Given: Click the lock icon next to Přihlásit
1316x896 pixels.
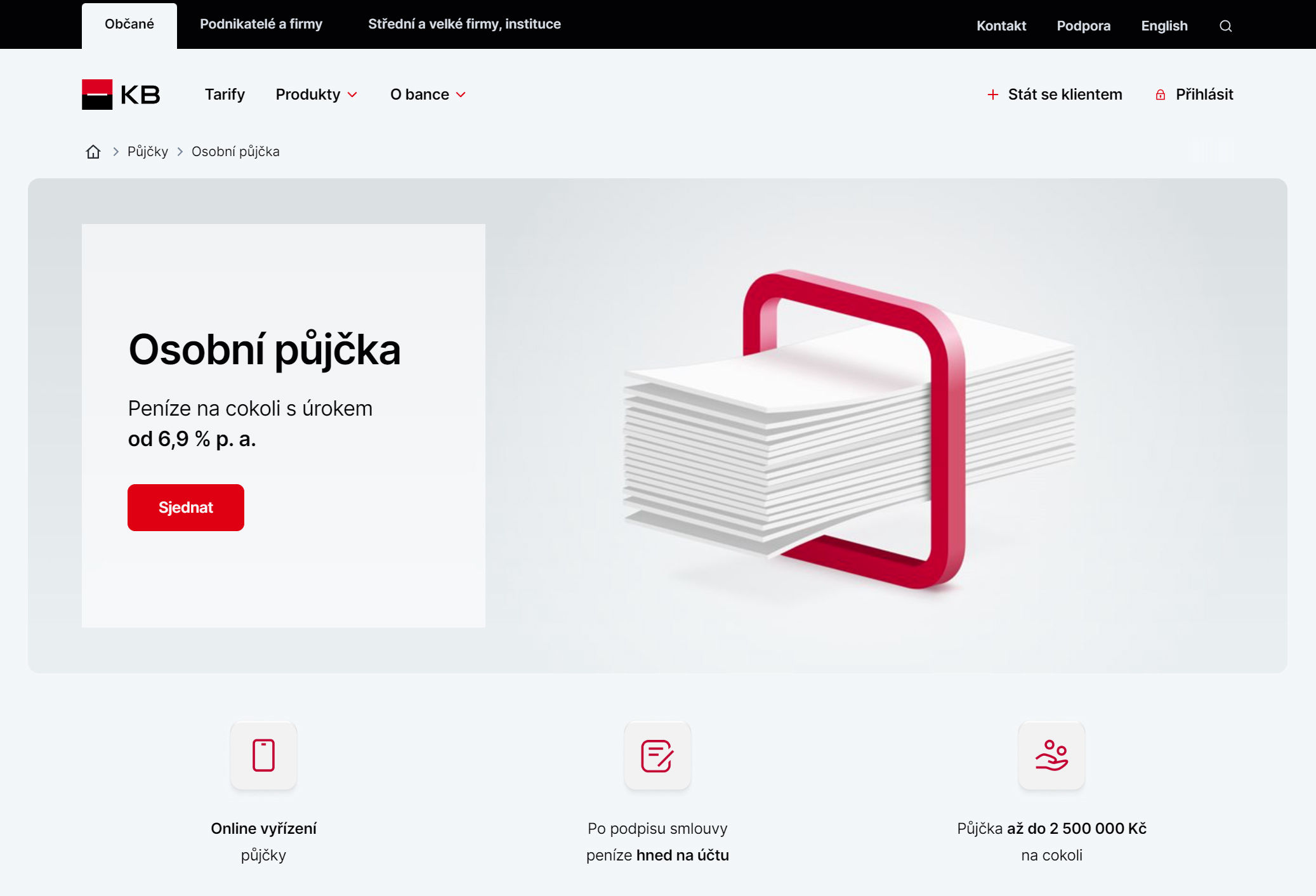Looking at the screenshot, I should click(x=1161, y=94).
